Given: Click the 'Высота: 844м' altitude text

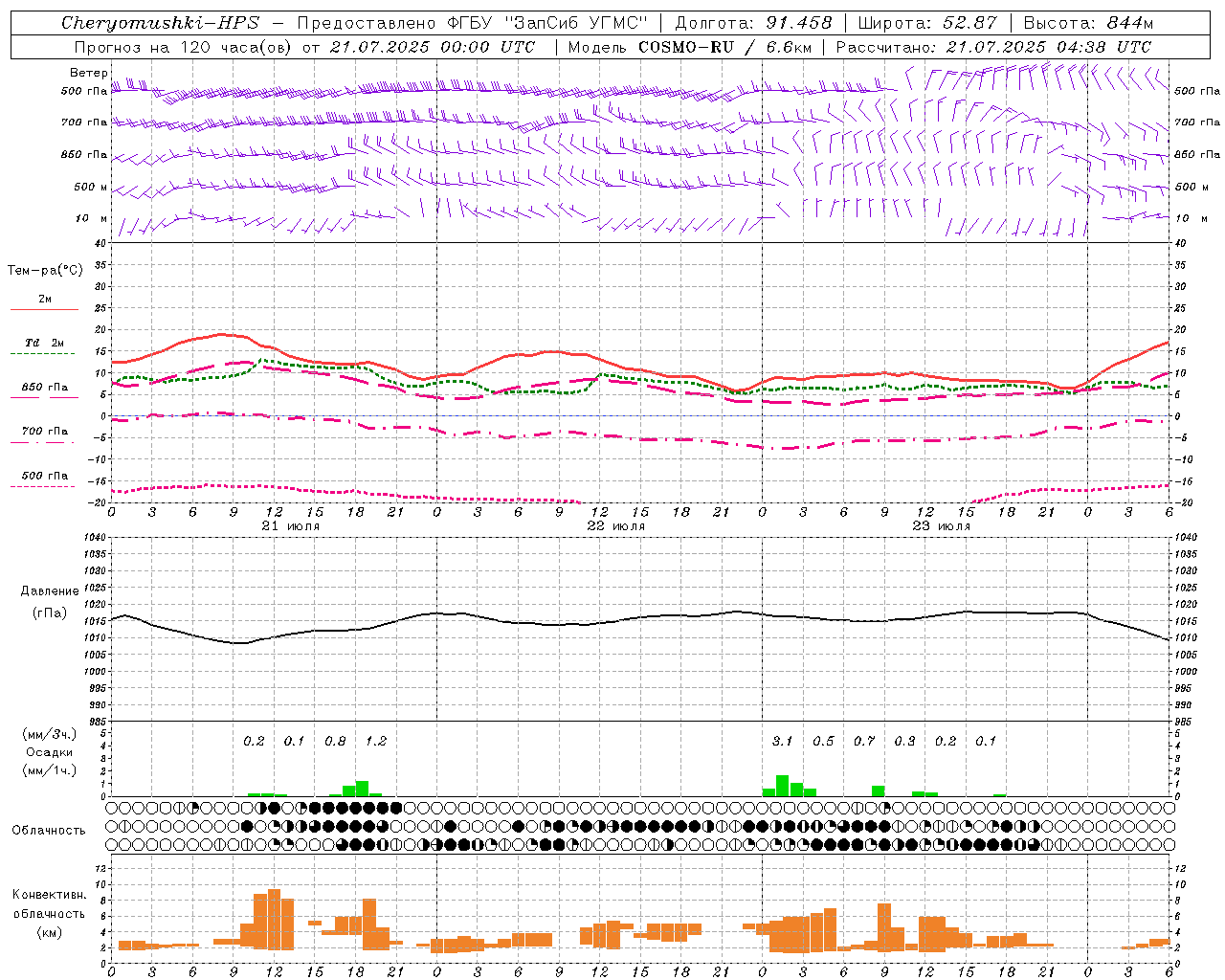Looking at the screenshot, I should pyautogui.click(x=1088, y=23).
